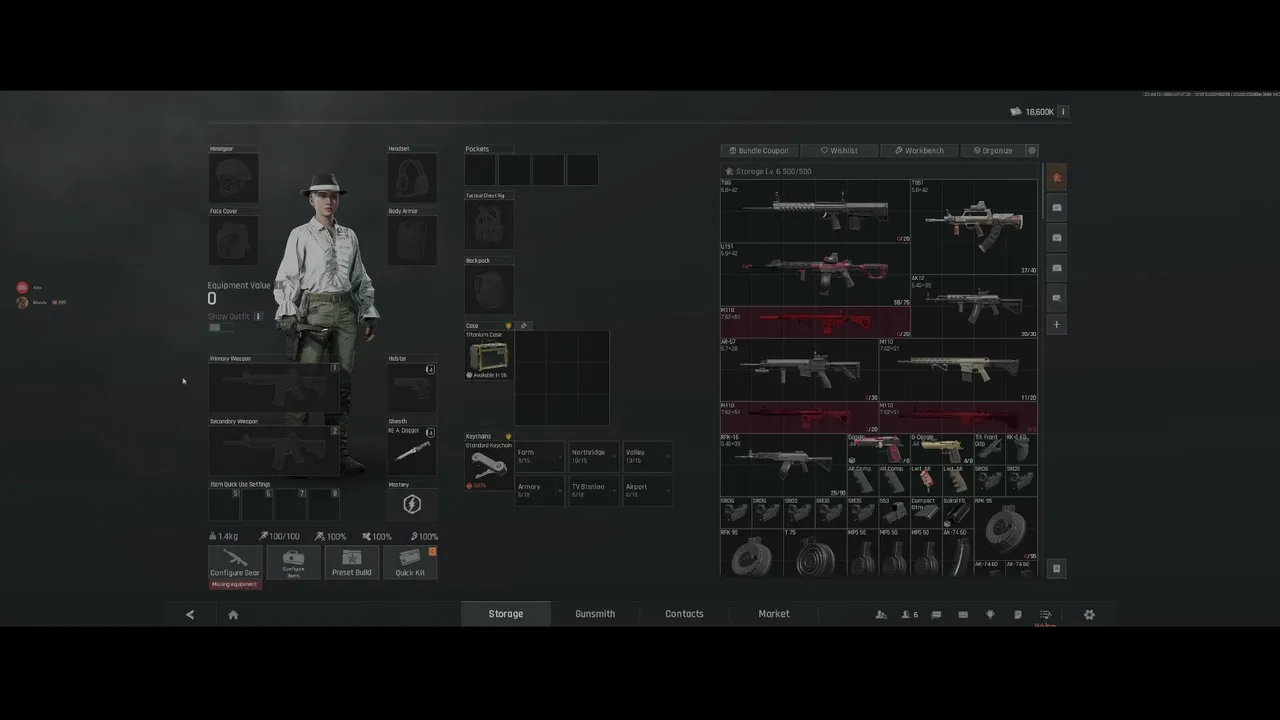Open the Workbench button
This screenshot has height=720, width=1280.
(x=919, y=151)
